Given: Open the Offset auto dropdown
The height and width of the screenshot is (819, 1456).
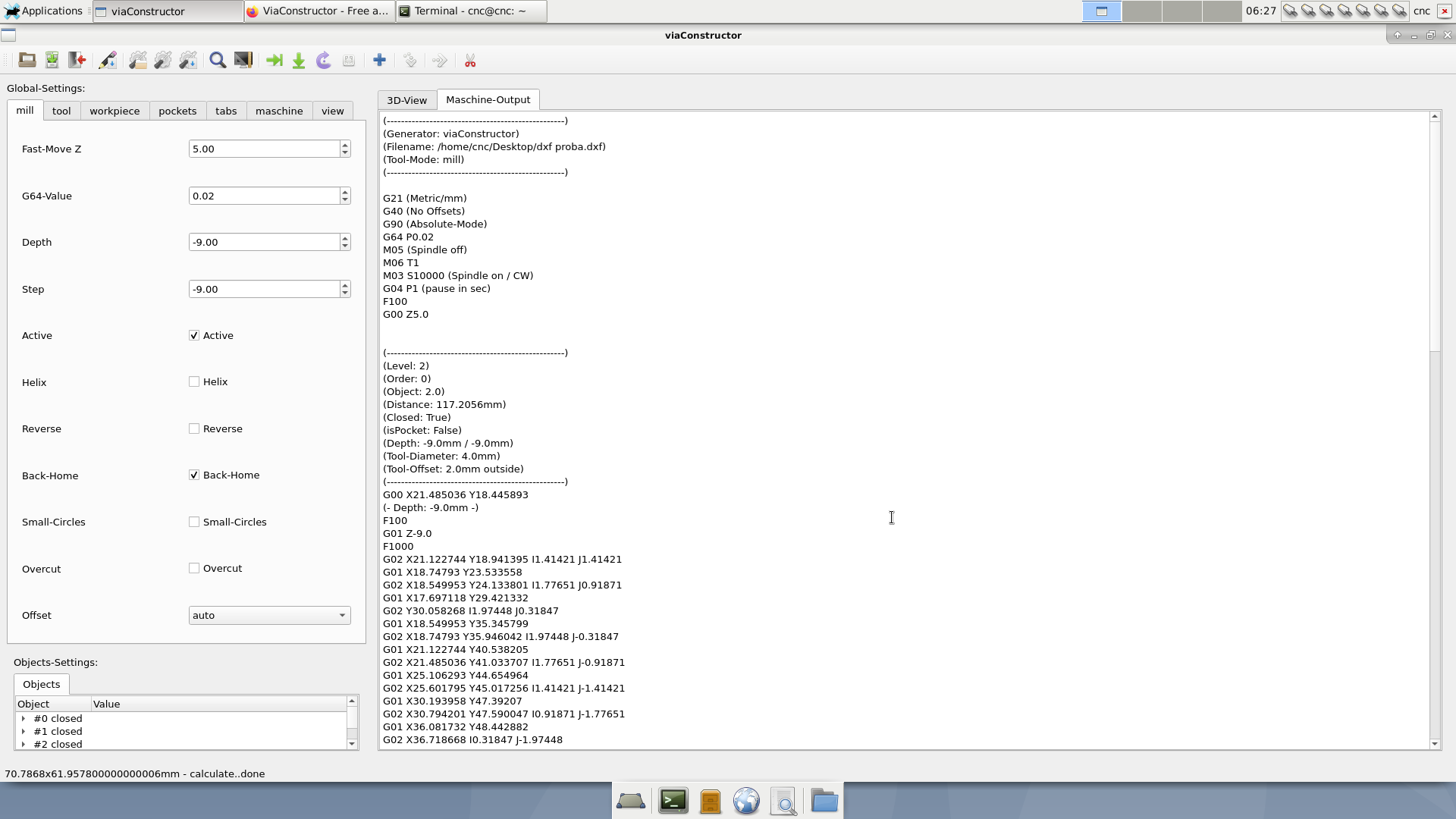Looking at the screenshot, I should pyautogui.click(x=269, y=615).
